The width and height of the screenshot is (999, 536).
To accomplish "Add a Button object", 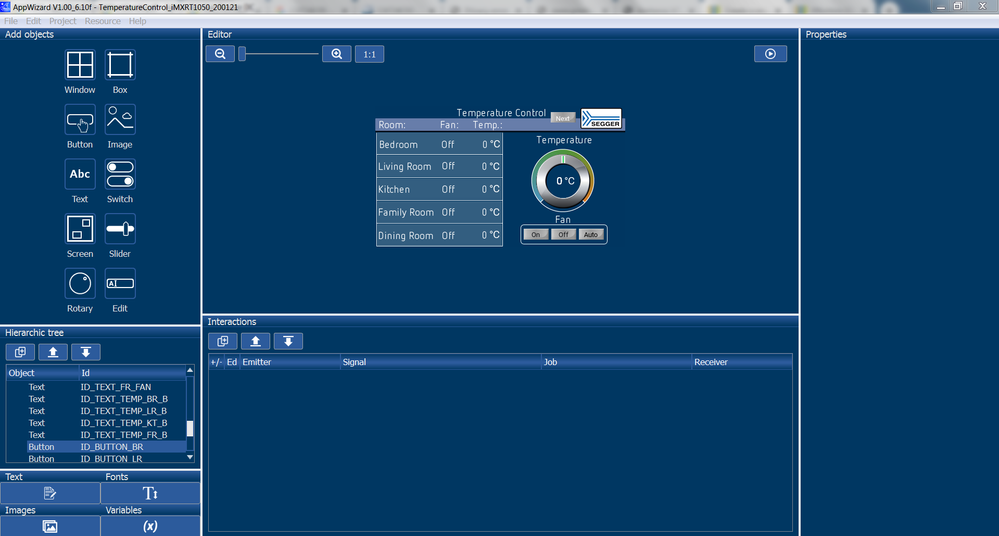I will coord(80,120).
